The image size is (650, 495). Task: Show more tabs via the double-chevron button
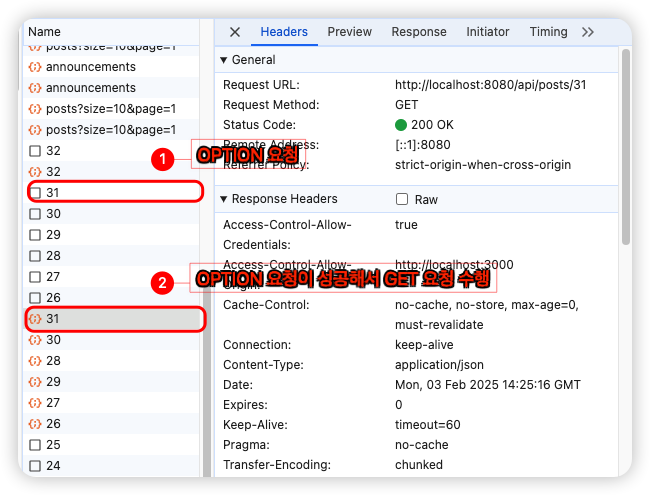(x=588, y=32)
